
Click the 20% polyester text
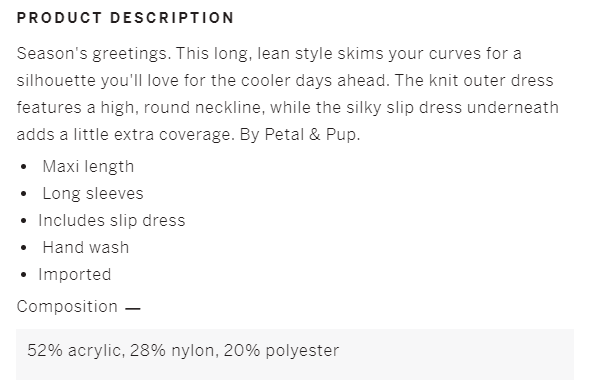coord(281,351)
